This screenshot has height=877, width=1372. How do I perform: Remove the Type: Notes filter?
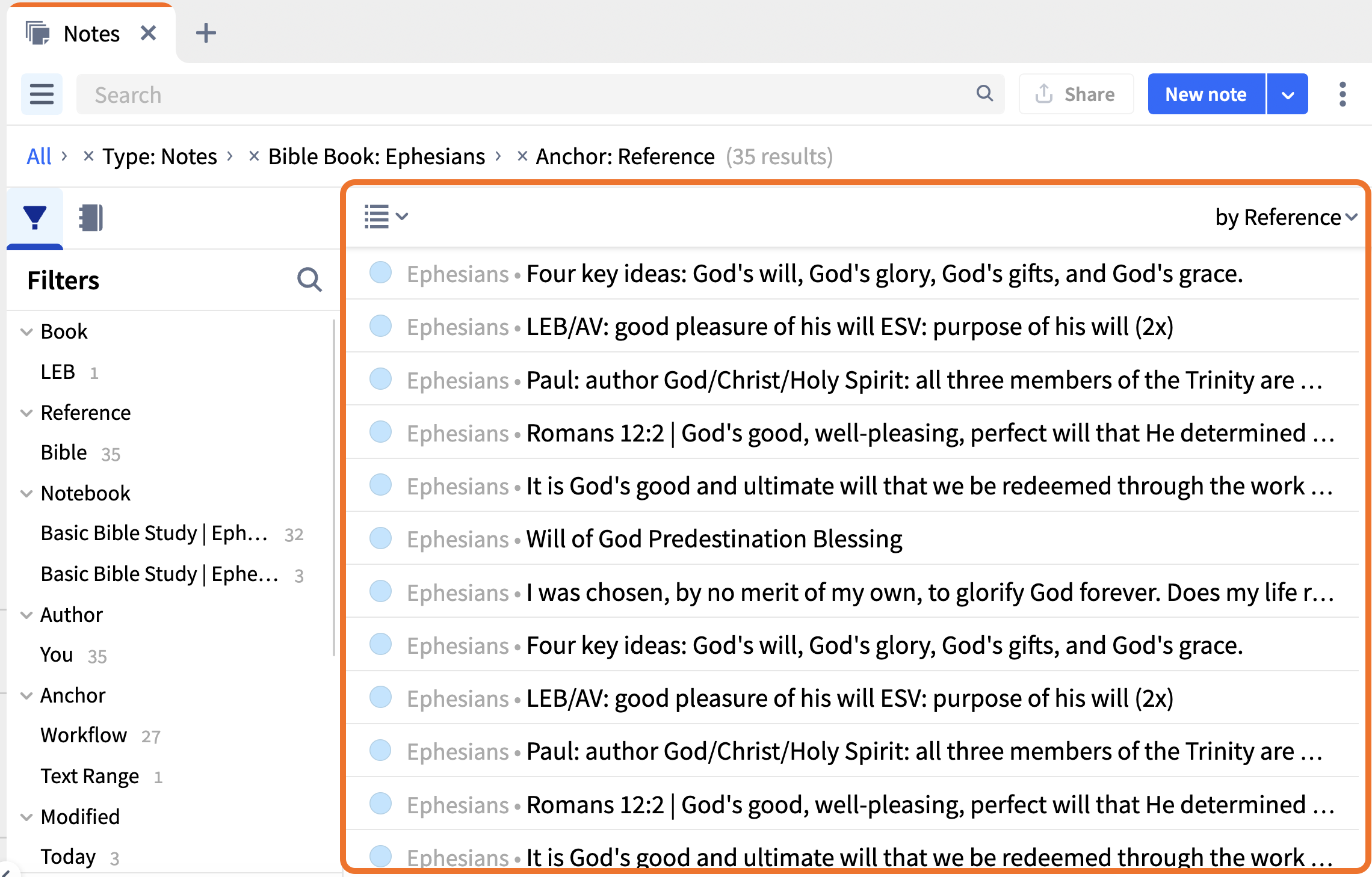coord(88,156)
